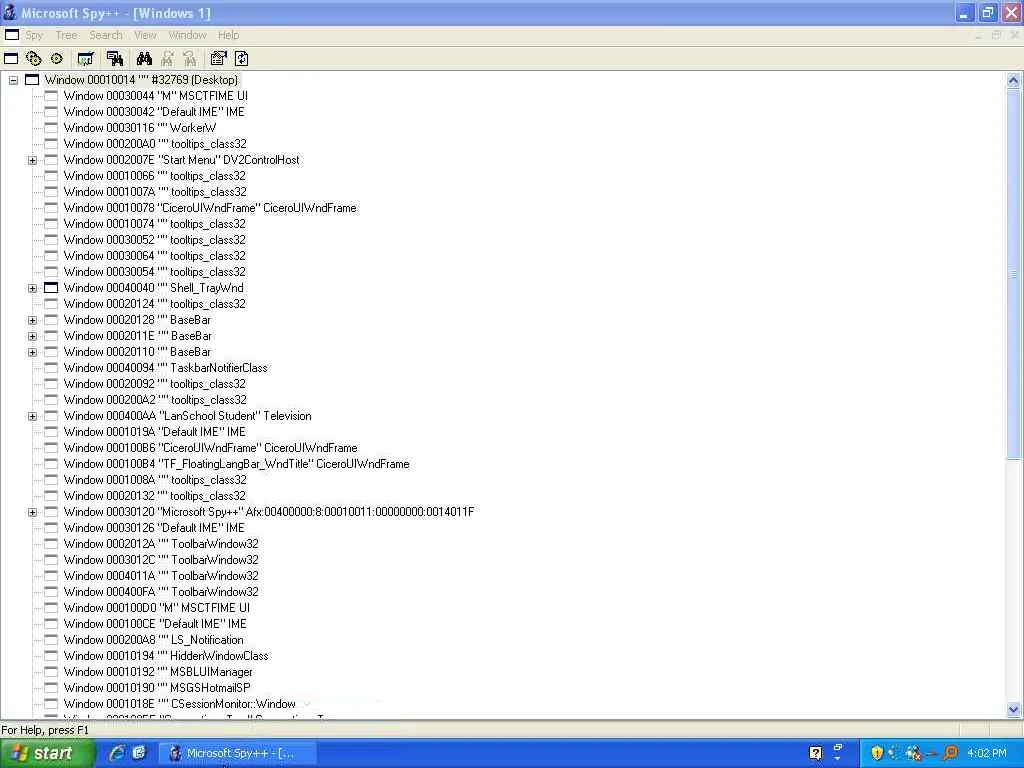Open the Window menu

pyautogui.click(x=187, y=35)
